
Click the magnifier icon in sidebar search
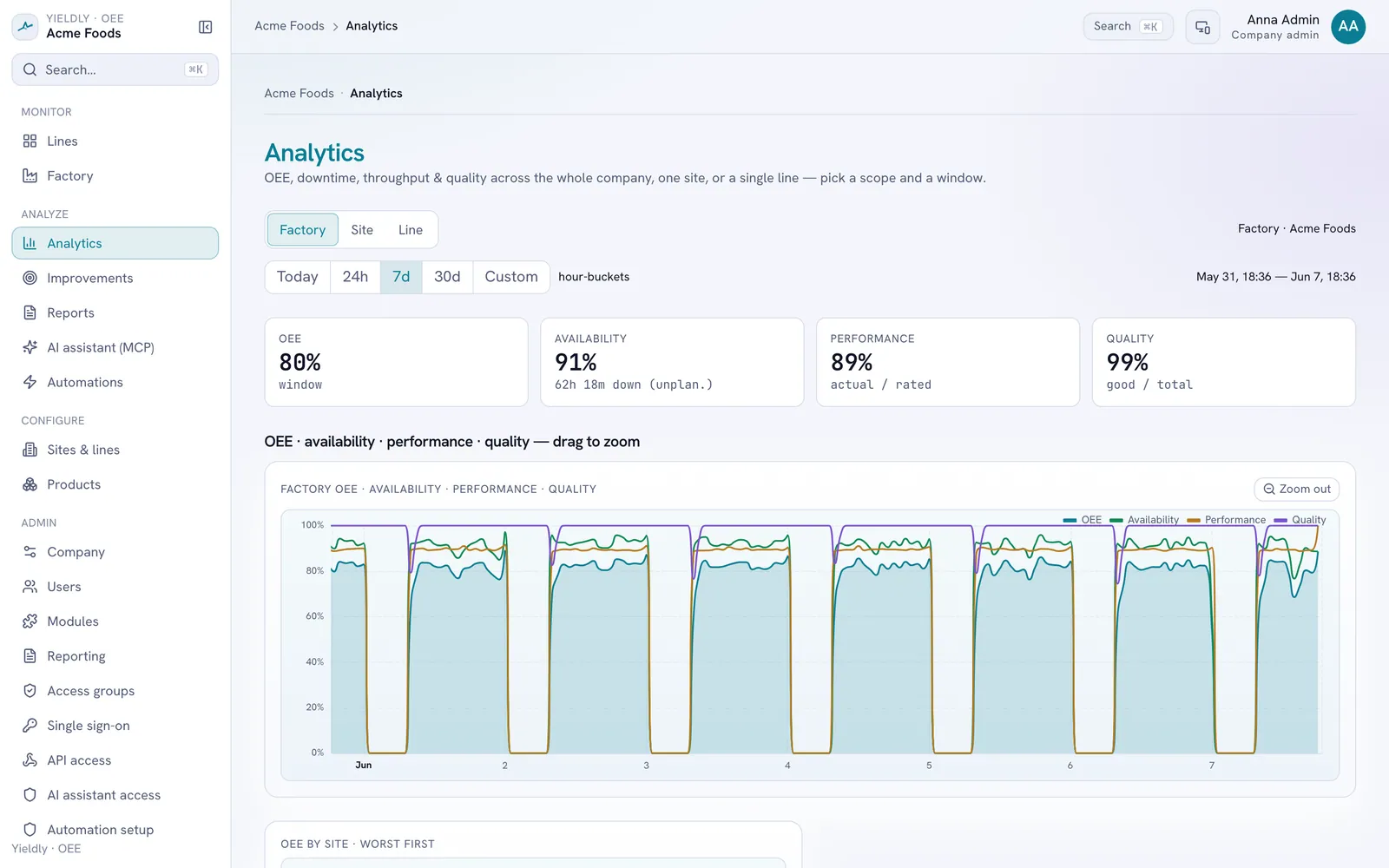tap(30, 69)
